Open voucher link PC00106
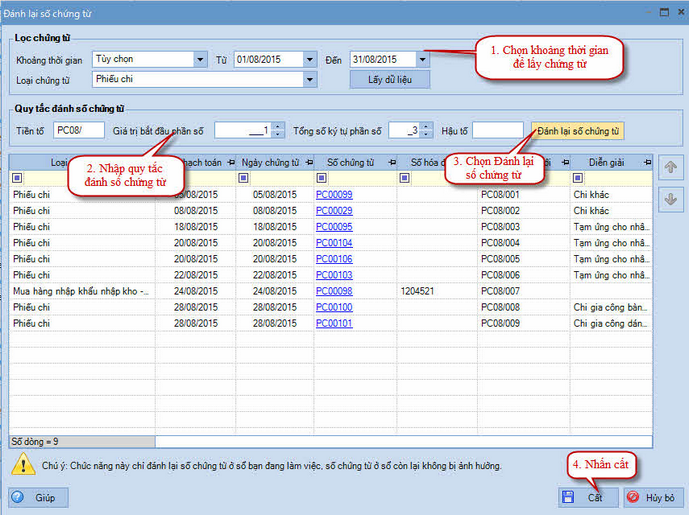Screen dimensions: 689x515 coord(334,259)
